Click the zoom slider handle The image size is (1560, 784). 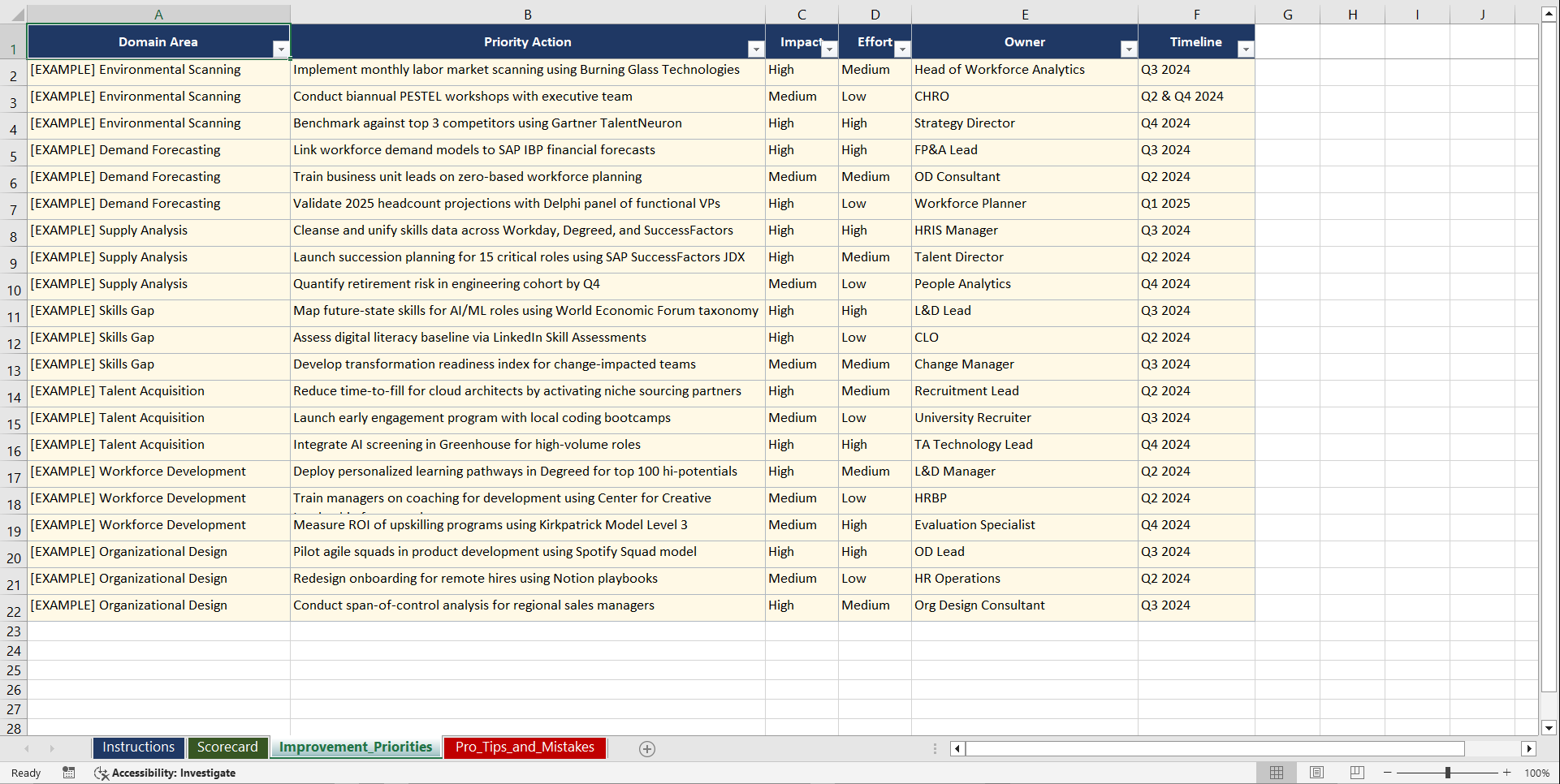pos(1446,773)
